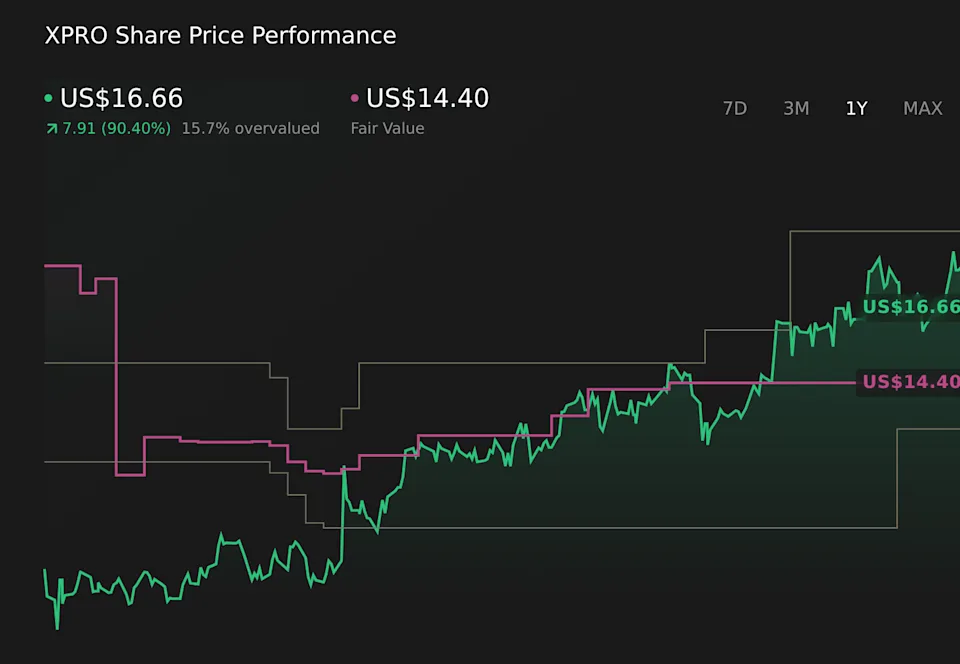Screen dimensions: 960x664
Task: Switch to the 7D time range
Action: click(735, 108)
